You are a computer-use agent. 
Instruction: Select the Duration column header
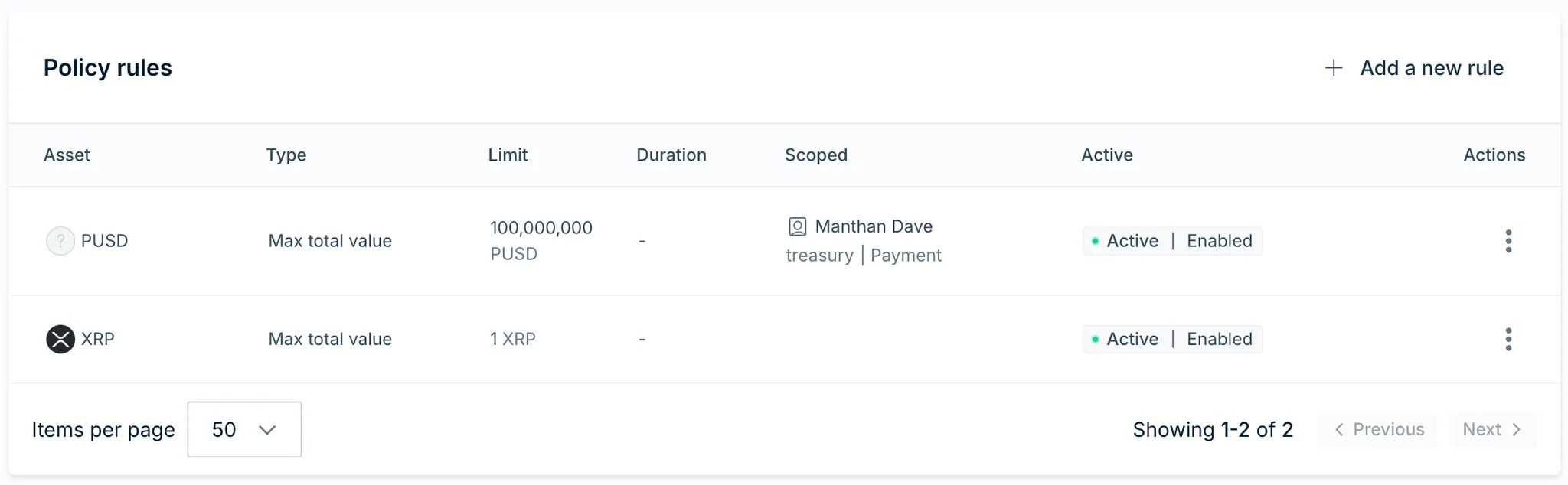[x=671, y=155]
